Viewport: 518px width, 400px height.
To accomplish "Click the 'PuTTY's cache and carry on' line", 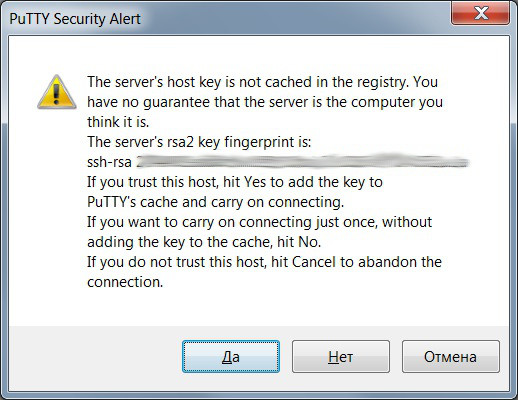I will [x=215, y=202].
